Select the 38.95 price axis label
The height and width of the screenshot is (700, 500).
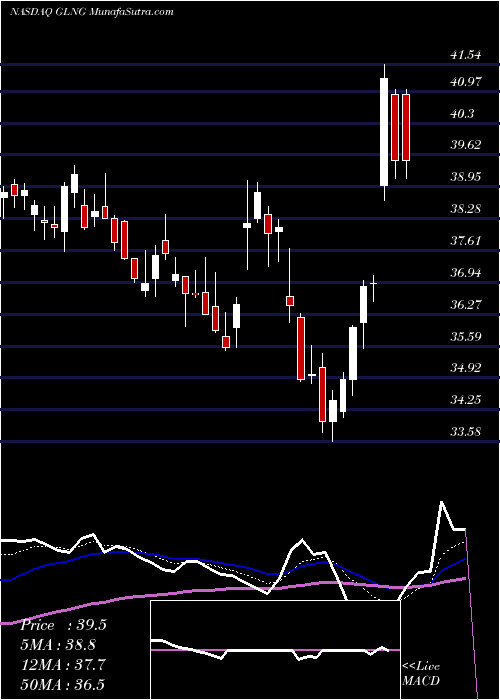pyautogui.click(x=466, y=177)
